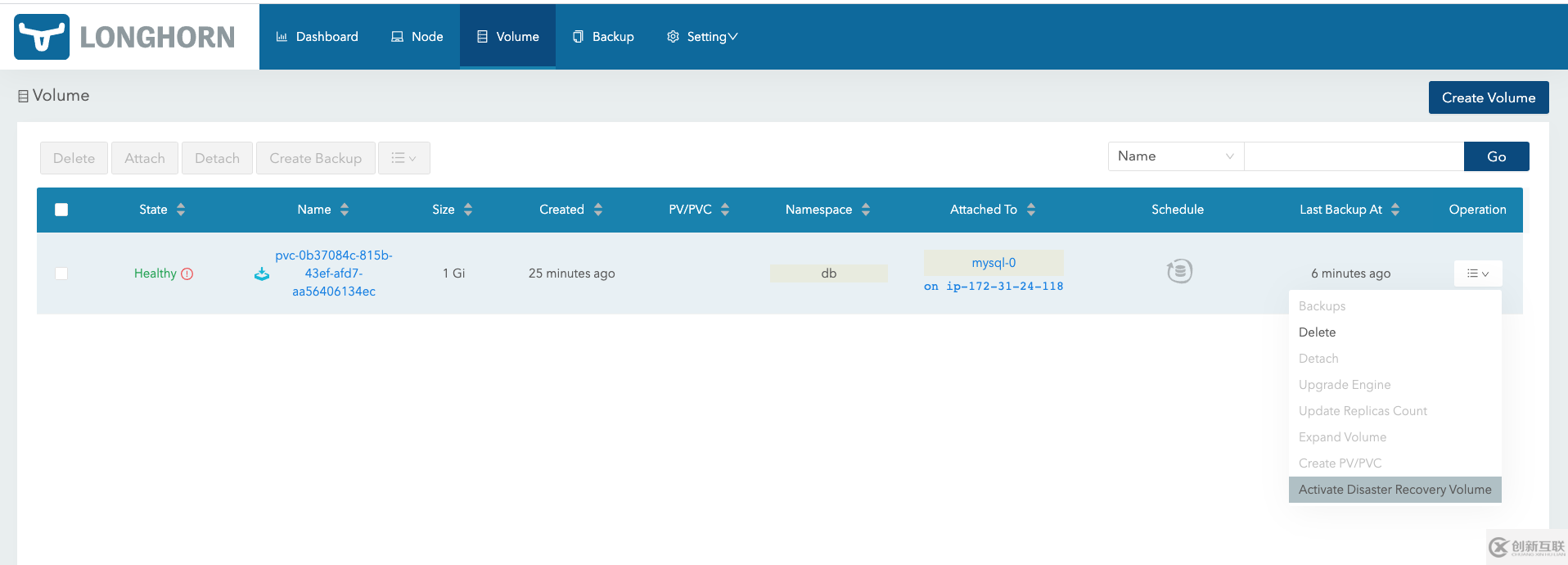Click the Attach button
Viewport: 1568px width, 565px height.
(145, 158)
